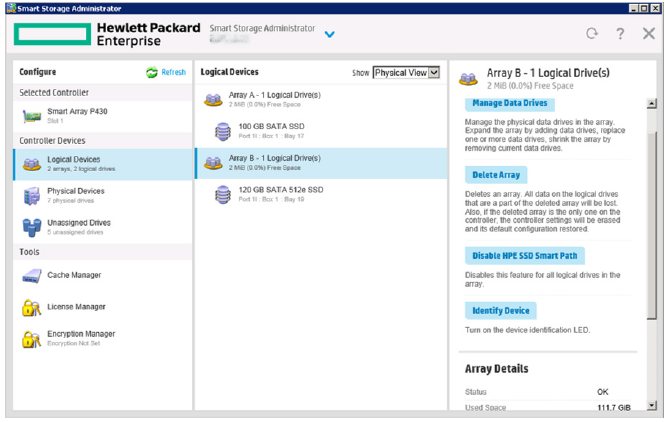Select Cache Manager text under Tools
Image resolution: width=665 pixels, height=422 pixels.
coord(74,275)
